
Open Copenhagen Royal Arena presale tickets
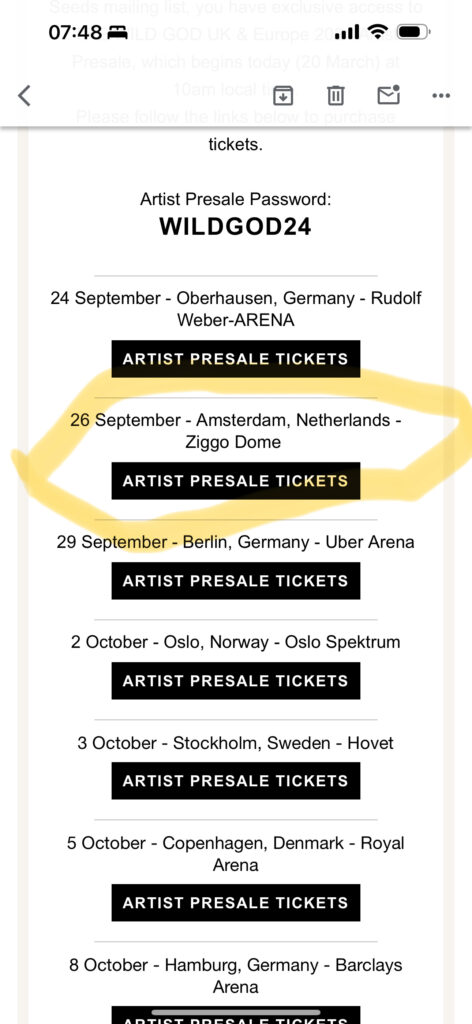[236, 903]
